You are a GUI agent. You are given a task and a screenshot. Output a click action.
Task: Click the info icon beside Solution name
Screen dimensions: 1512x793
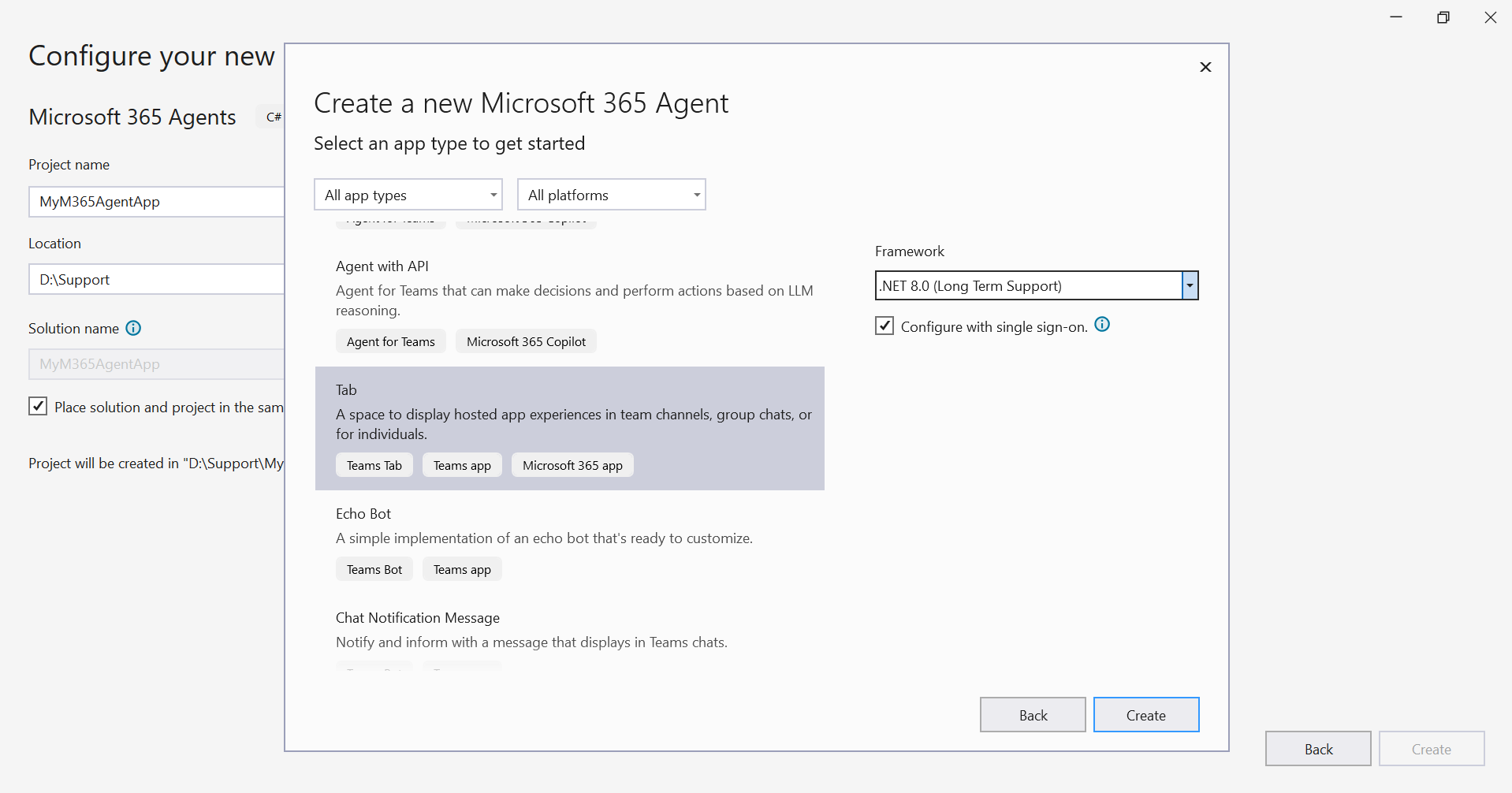pyautogui.click(x=133, y=329)
